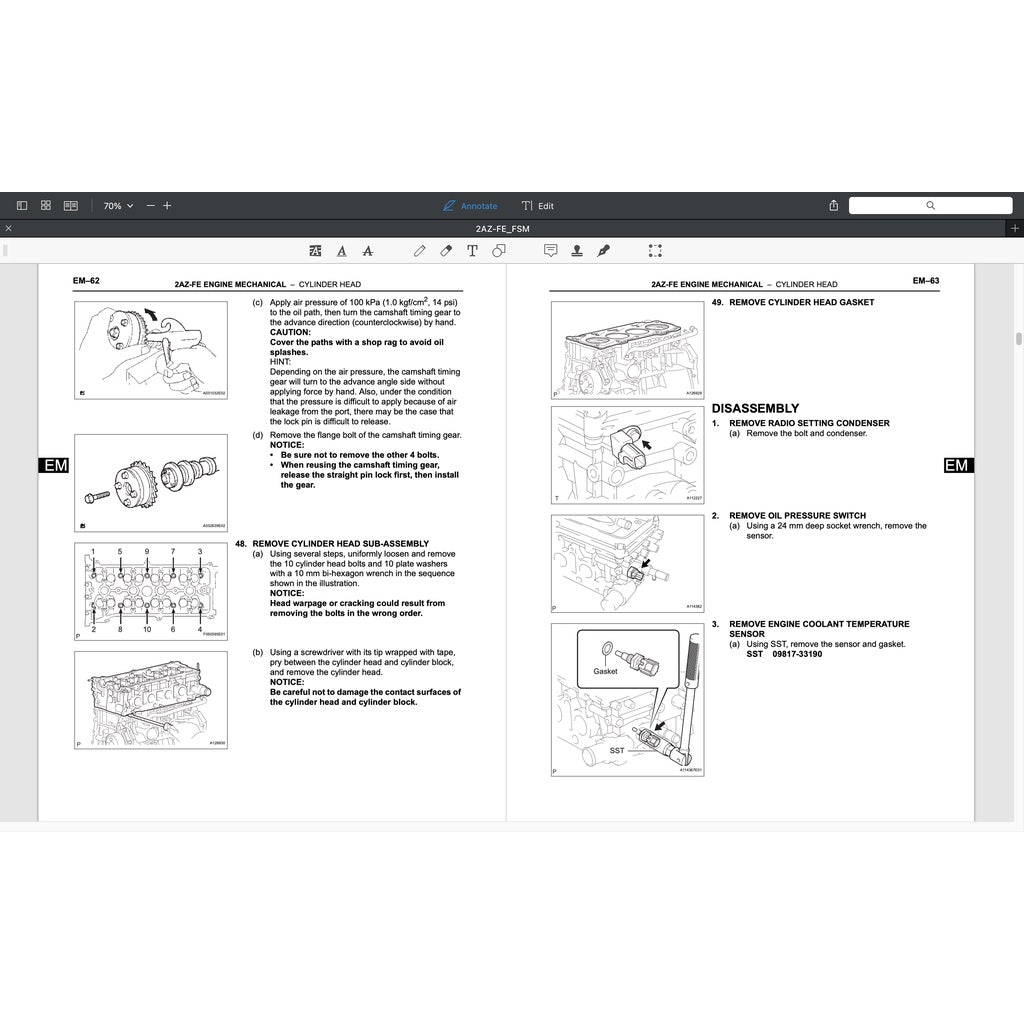Add a new tab with plus
Screen dimensions: 1024x1024
(1015, 229)
